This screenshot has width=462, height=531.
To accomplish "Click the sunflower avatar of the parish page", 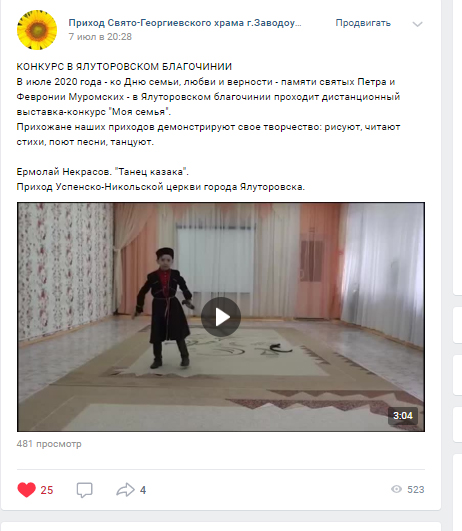I will (x=37, y=30).
